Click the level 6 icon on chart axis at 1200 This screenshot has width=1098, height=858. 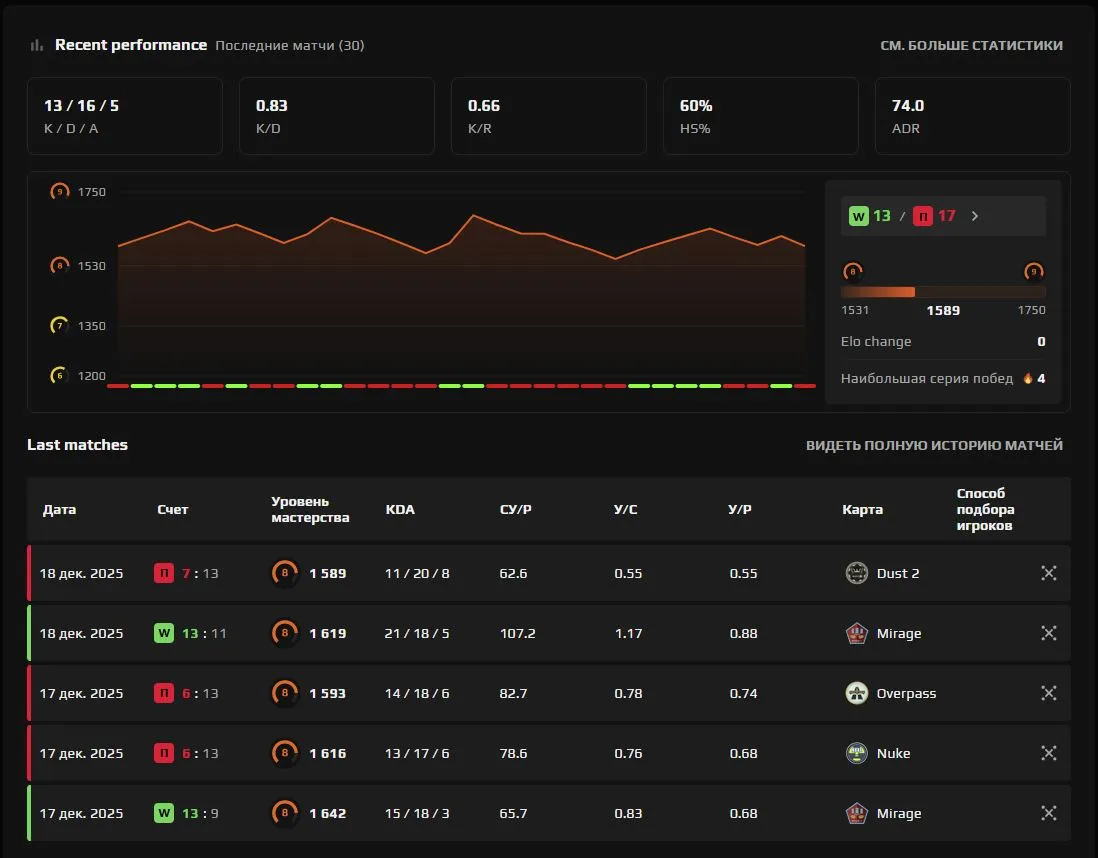click(60, 375)
